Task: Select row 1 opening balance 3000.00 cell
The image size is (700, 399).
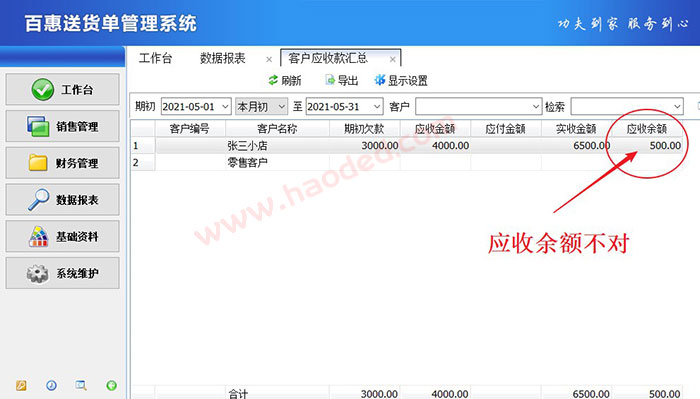Action: [364, 145]
